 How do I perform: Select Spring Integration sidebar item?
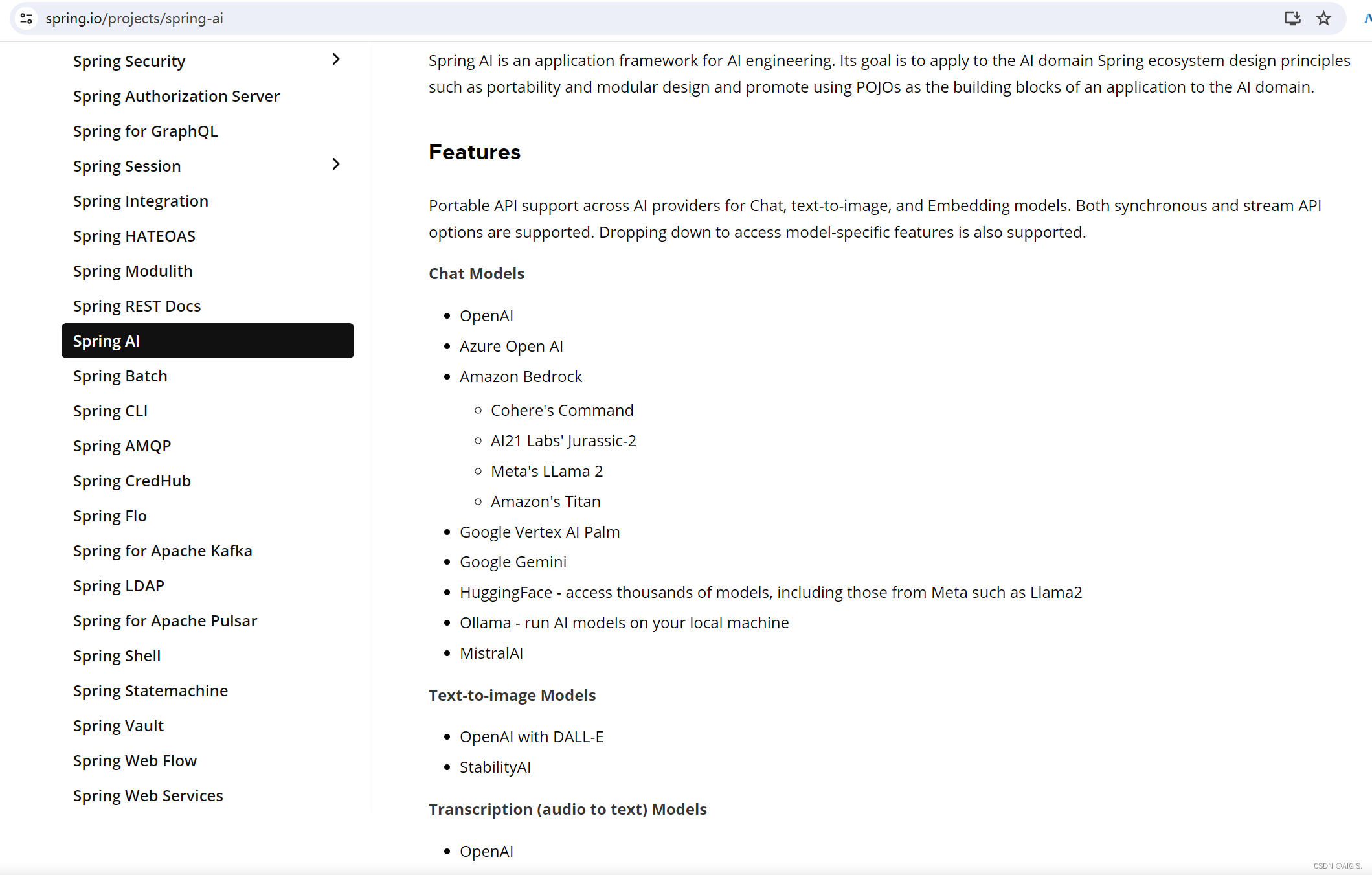(x=140, y=201)
